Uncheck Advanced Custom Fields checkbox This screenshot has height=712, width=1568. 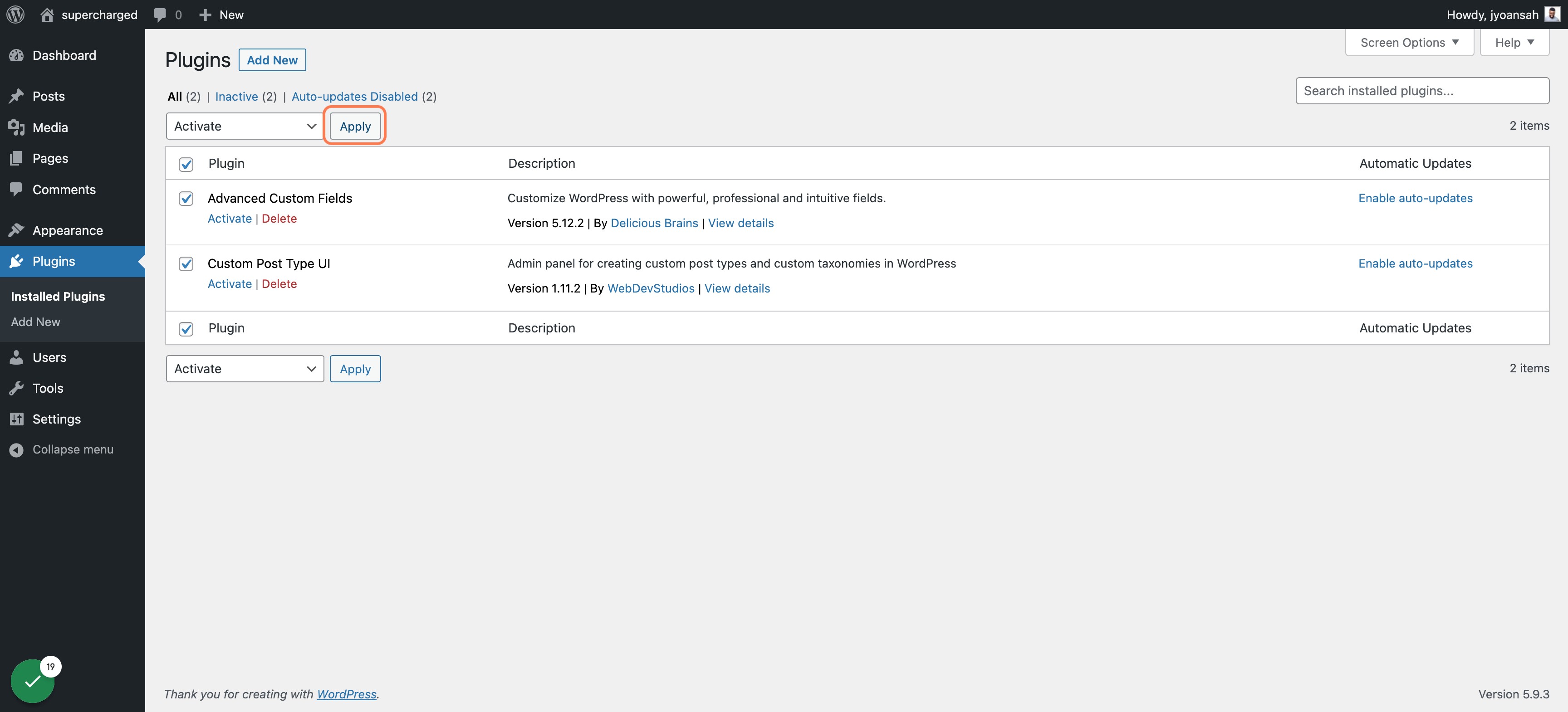186,198
